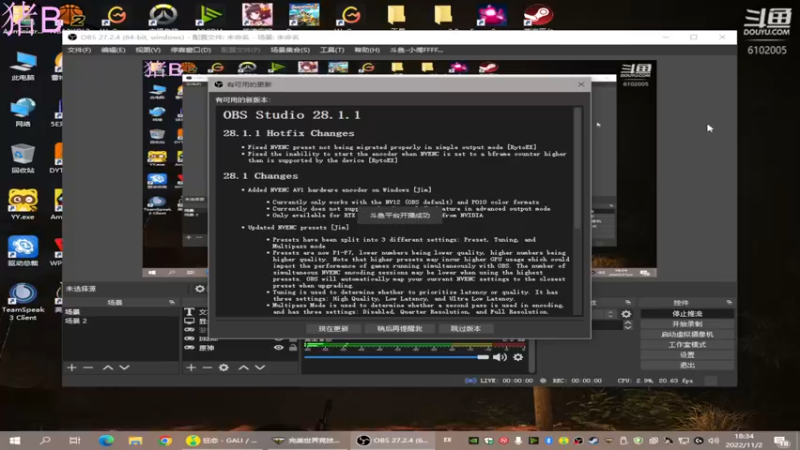Toggle the lock on the 原神 source
800x450 pixels.
tap(293, 348)
